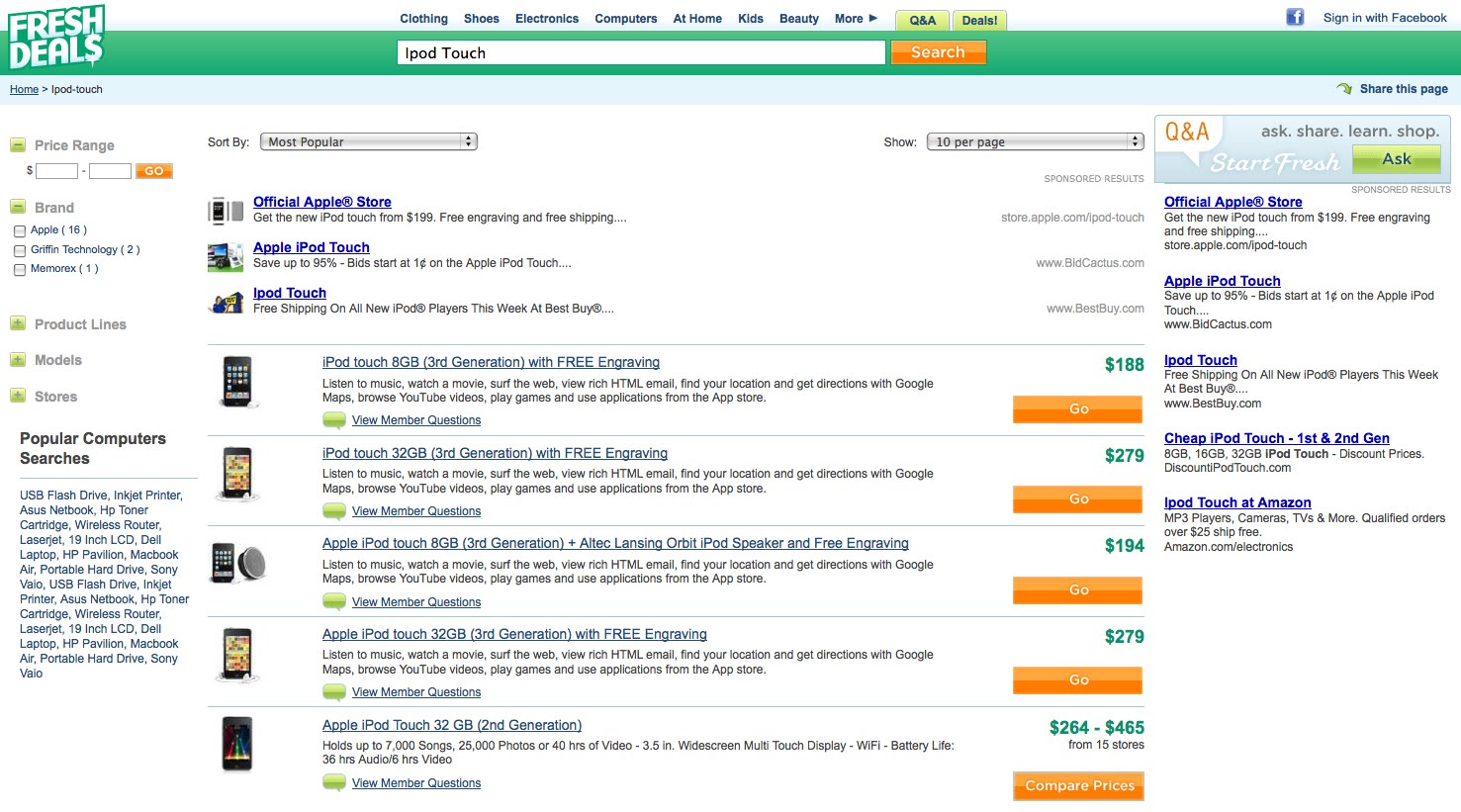Click the search field containing Ipod Touch
1461x812 pixels.
pos(641,52)
